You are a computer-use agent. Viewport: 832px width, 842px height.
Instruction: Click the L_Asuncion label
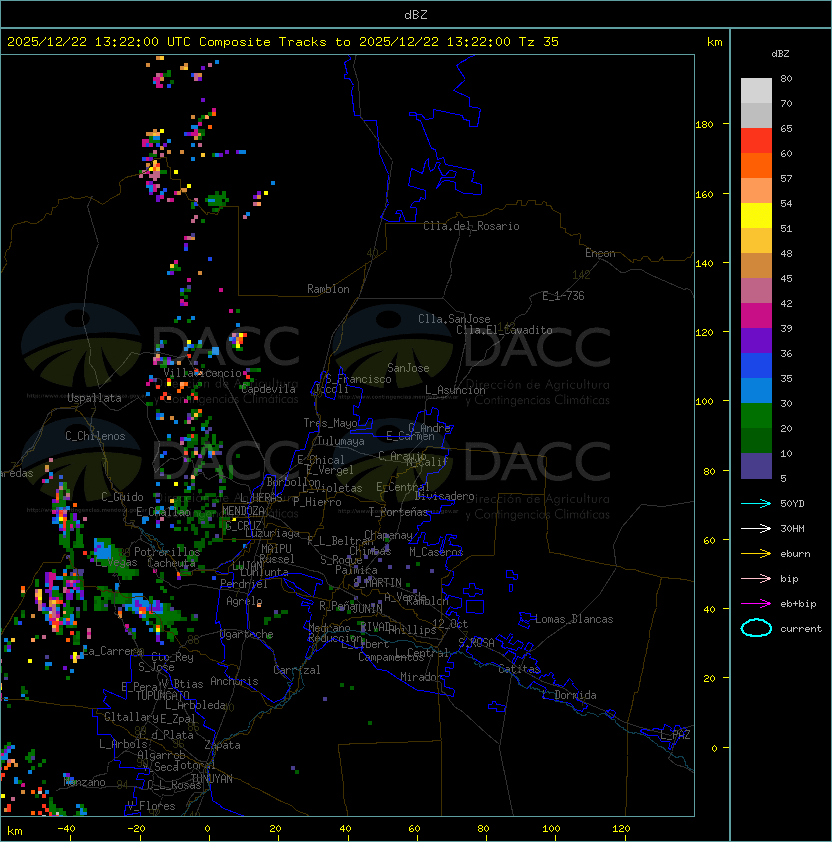455,390
